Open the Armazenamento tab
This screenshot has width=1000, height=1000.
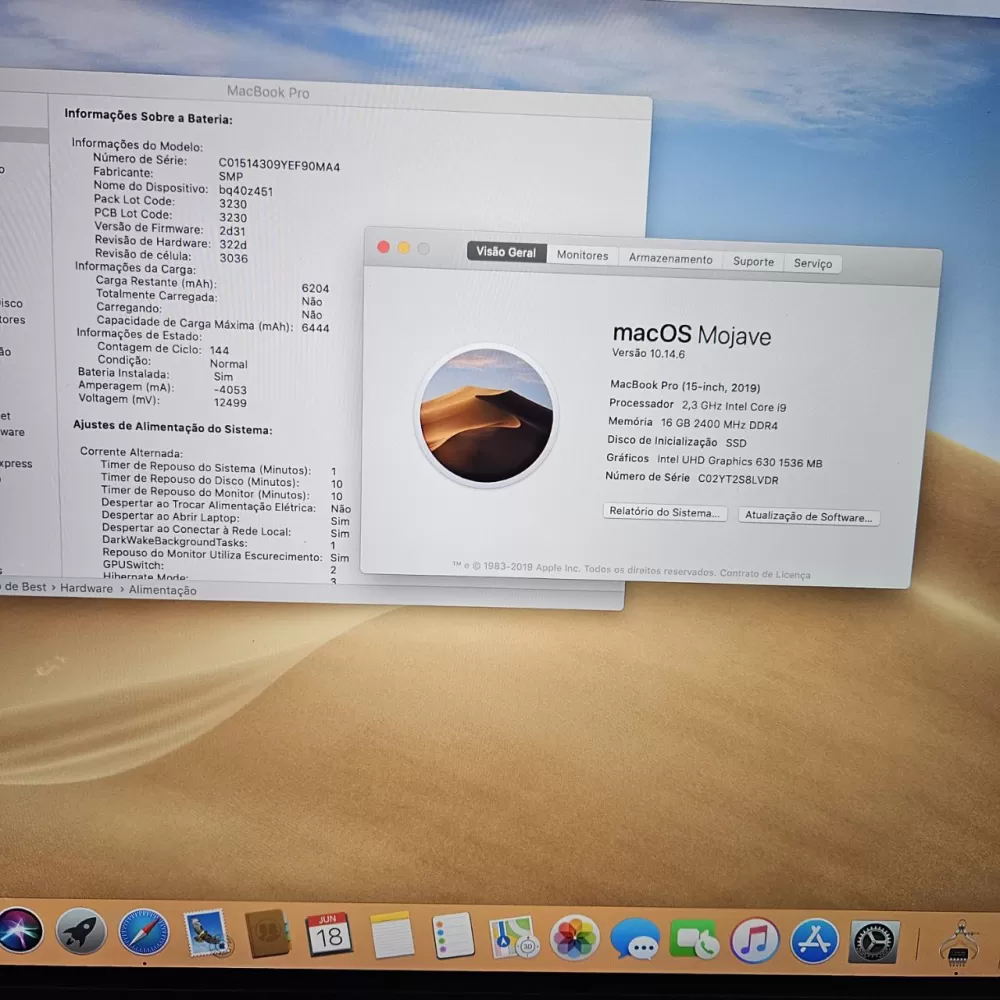pos(670,258)
